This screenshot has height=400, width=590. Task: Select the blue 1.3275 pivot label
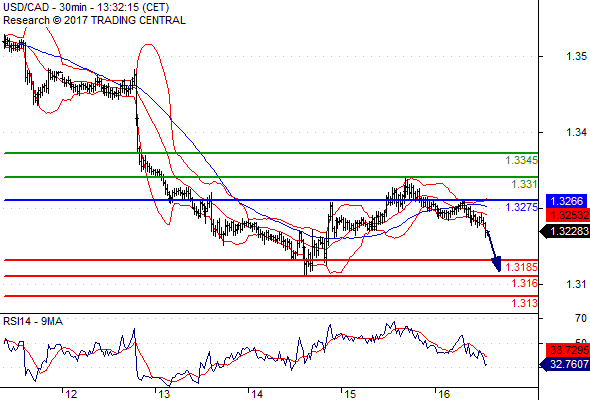click(x=522, y=207)
